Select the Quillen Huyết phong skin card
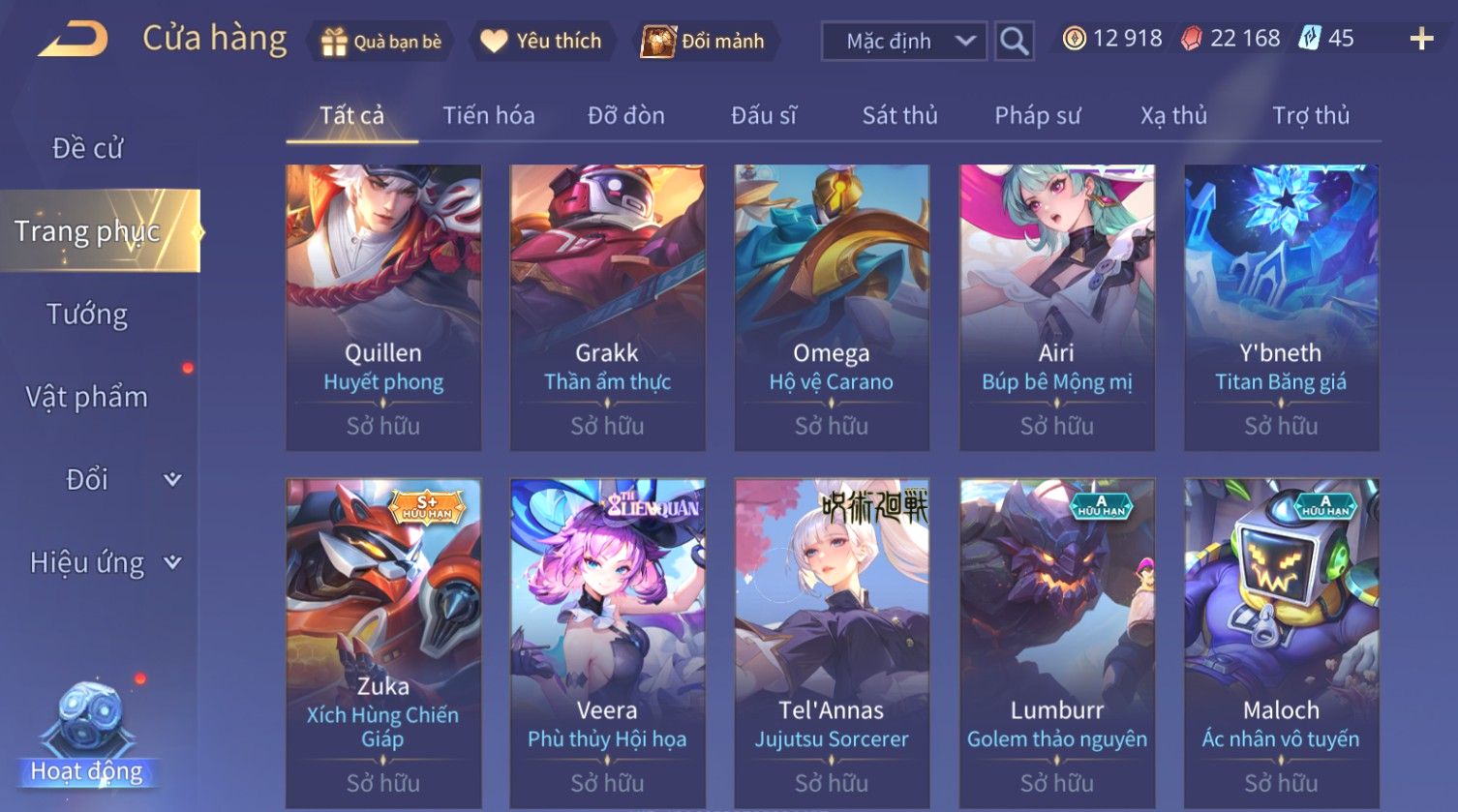The width and height of the screenshot is (1458, 812). pyautogui.click(x=383, y=307)
